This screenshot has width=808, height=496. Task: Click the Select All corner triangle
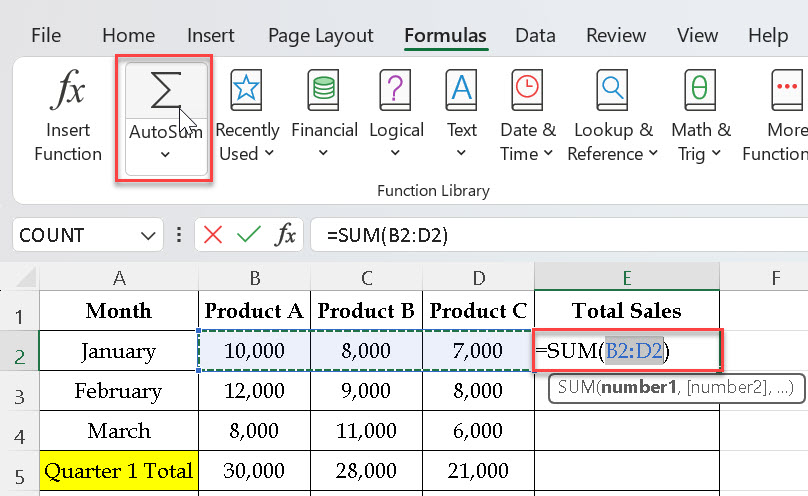point(26,279)
